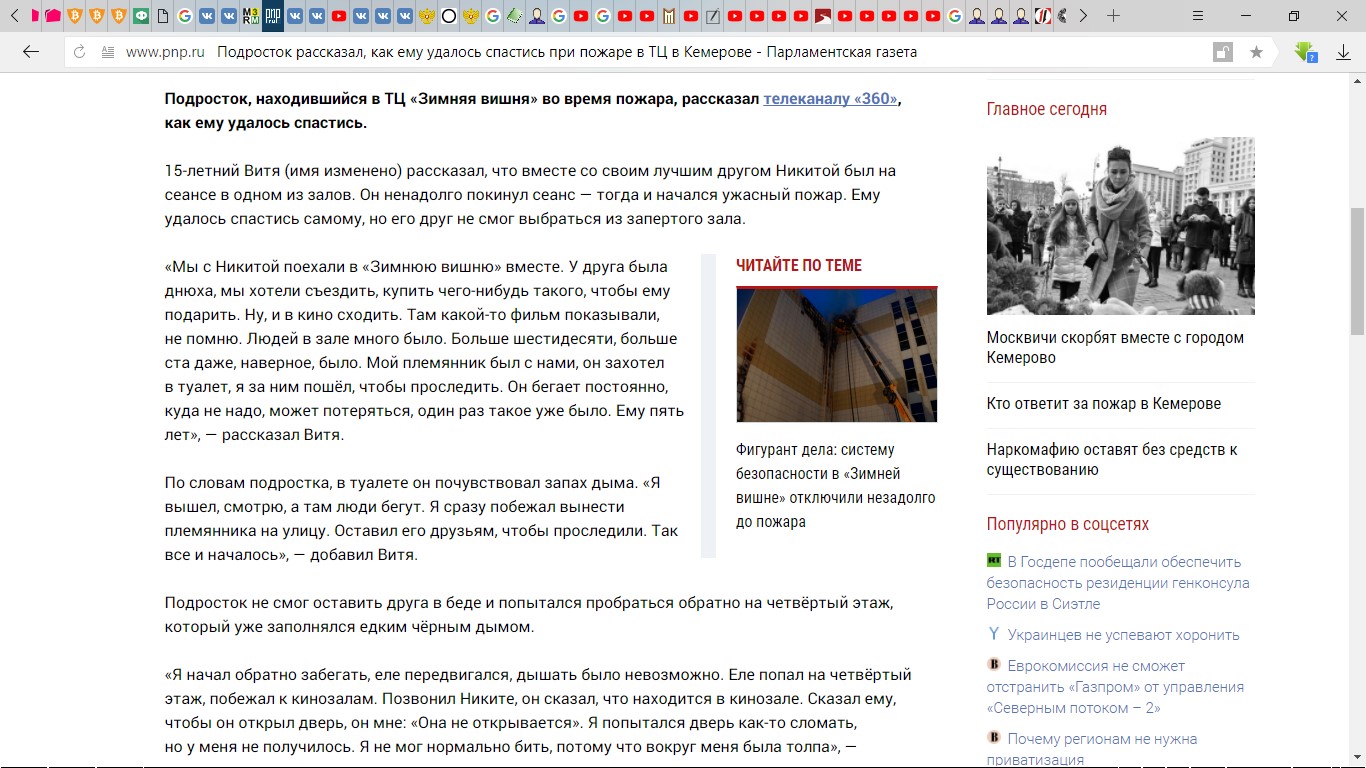Click the page's vertical scrollbar thumb
Image resolution: width=1366 pixels, height=768 pixels.
pos(1357,270)
